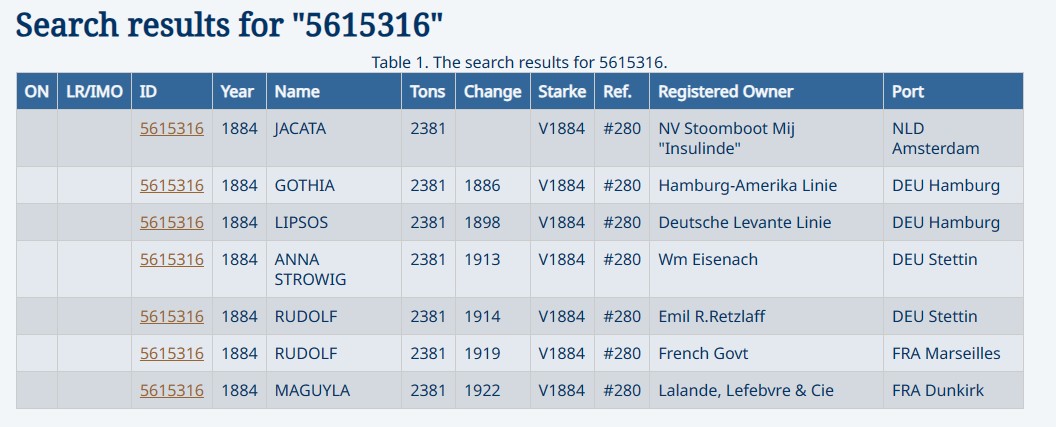Click the LR/IMO column header

point(94,91)
